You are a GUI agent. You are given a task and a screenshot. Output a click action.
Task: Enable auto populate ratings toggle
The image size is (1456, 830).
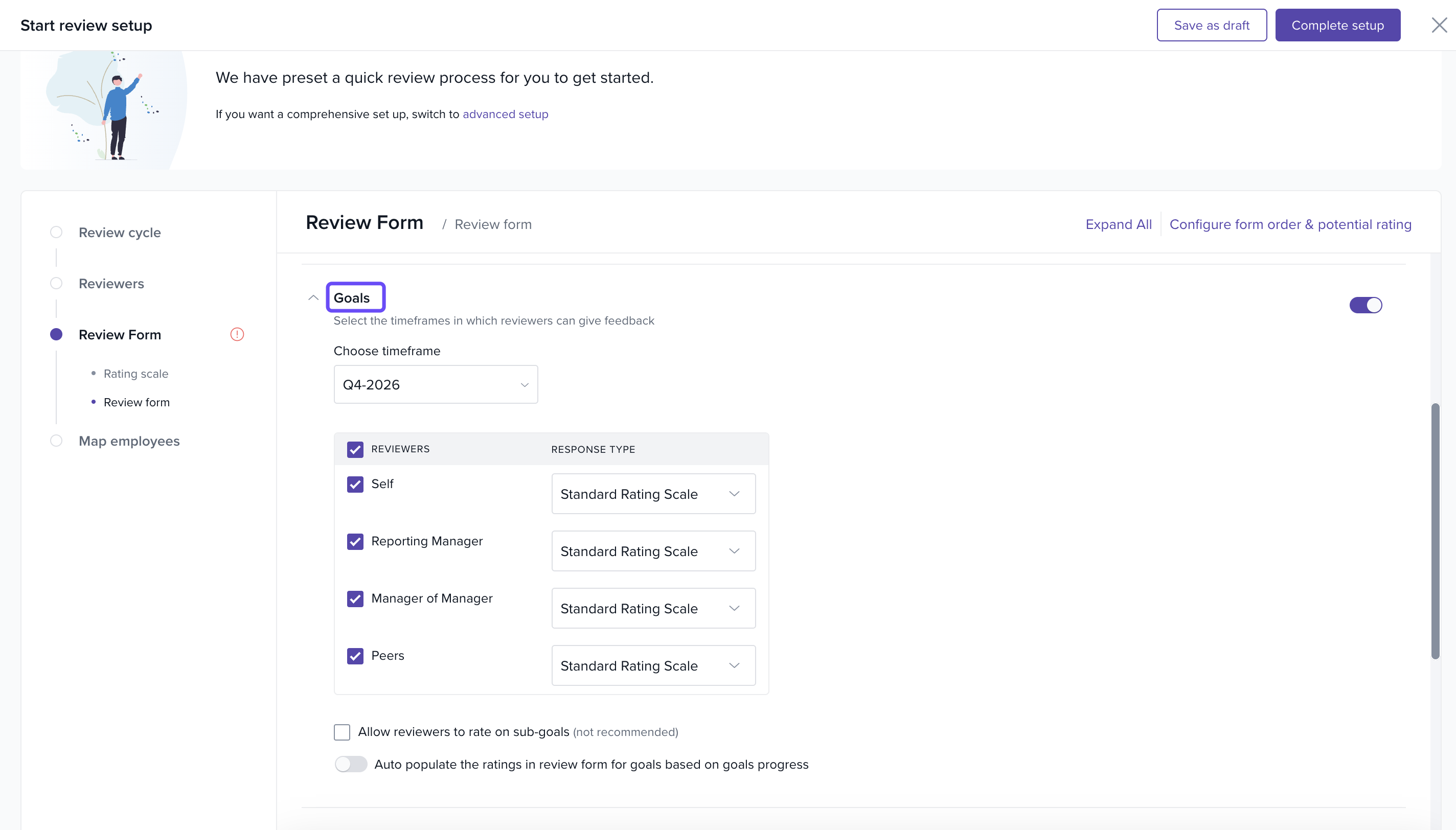(x=351, y=765)
